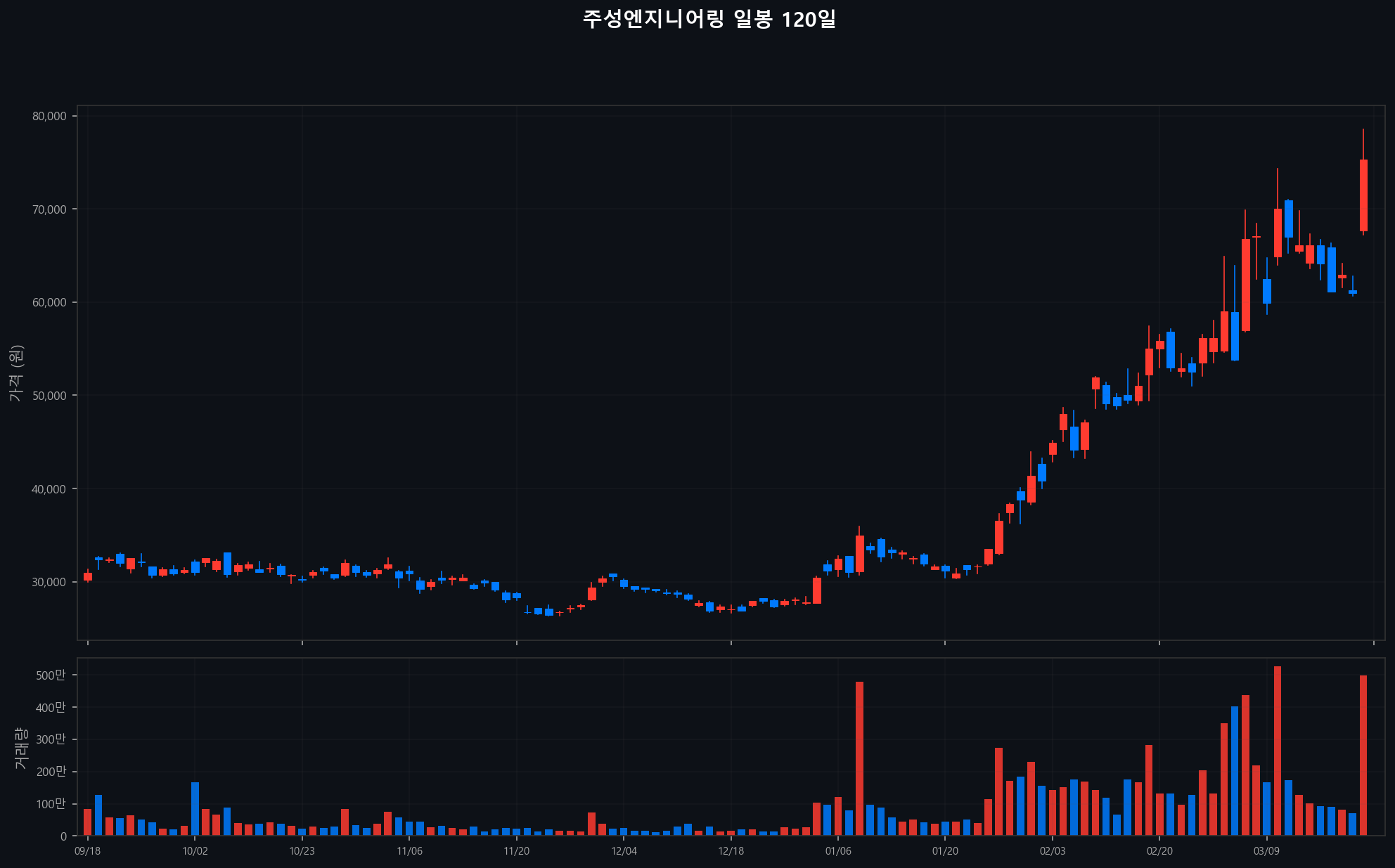Click the 30,000 price axis label
The image size is (1395, 868).
coord(49,582)
